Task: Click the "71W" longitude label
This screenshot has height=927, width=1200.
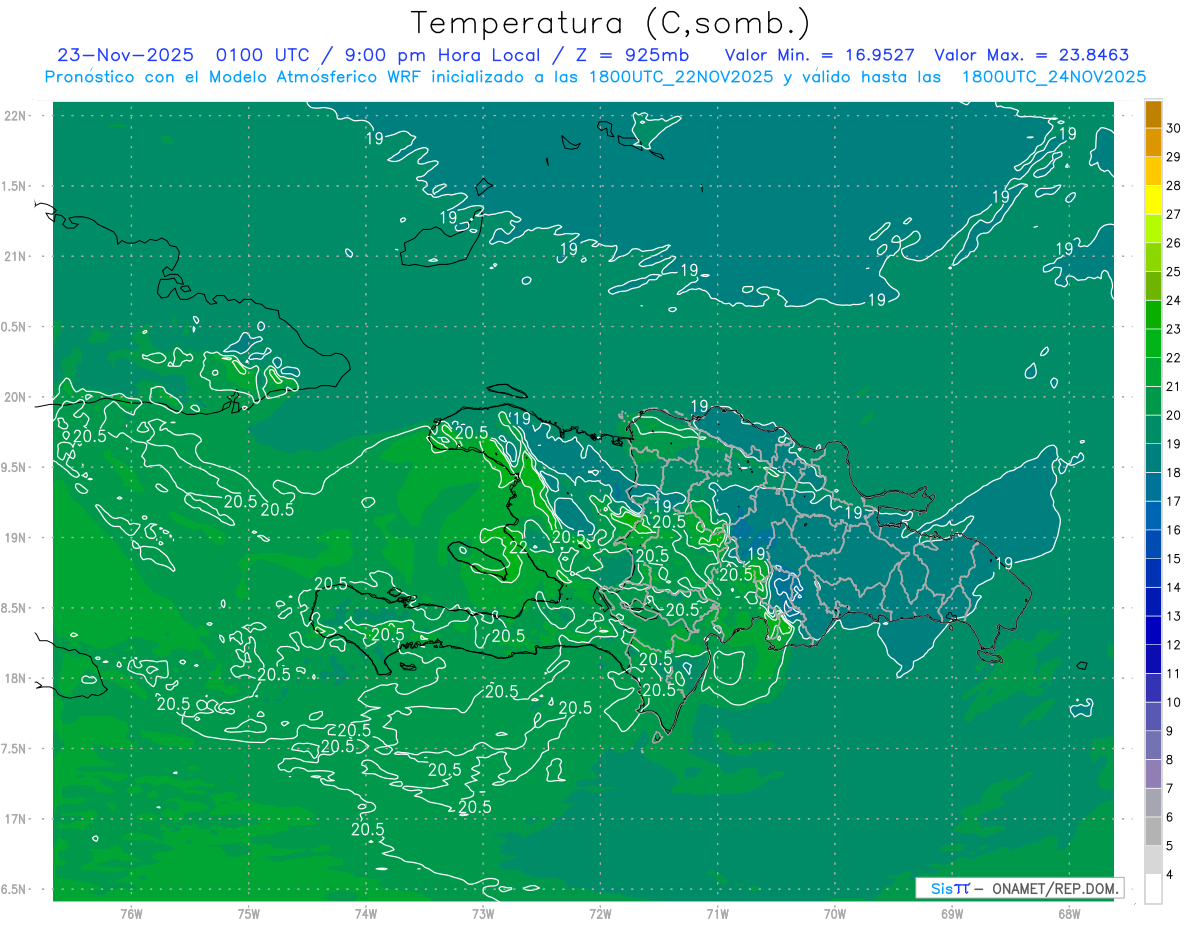Action: [x=717, y=914]
